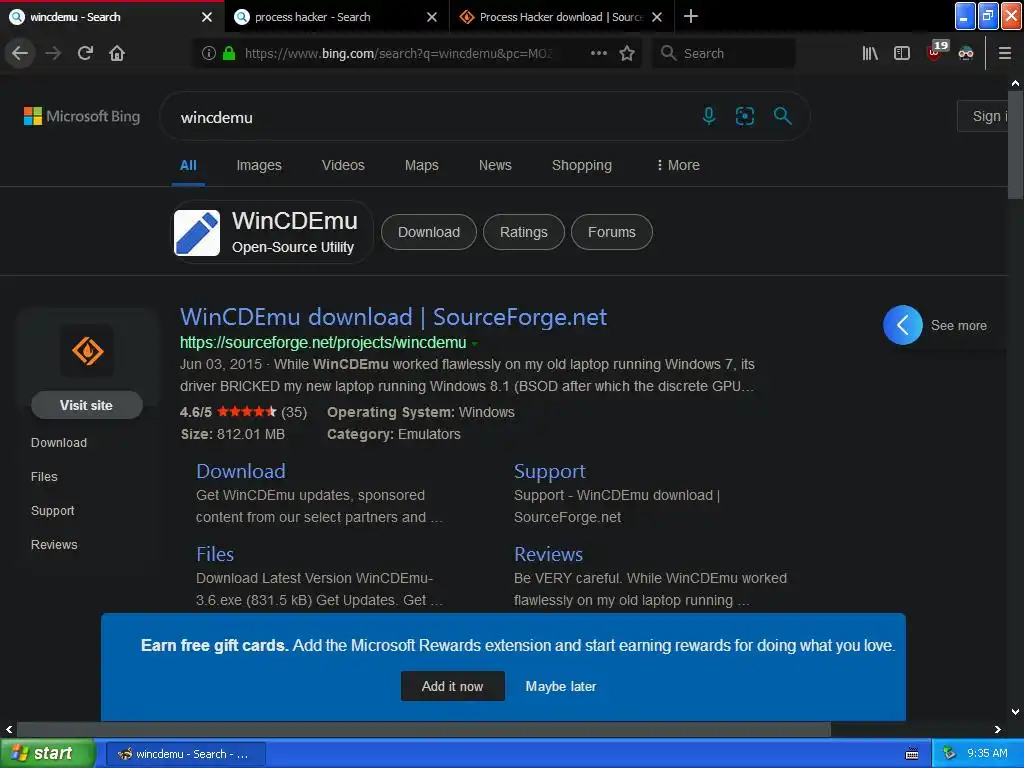
Task: Expand the green dropdown arrow next to sourceforge URL
Action: [x=475, y=343]
